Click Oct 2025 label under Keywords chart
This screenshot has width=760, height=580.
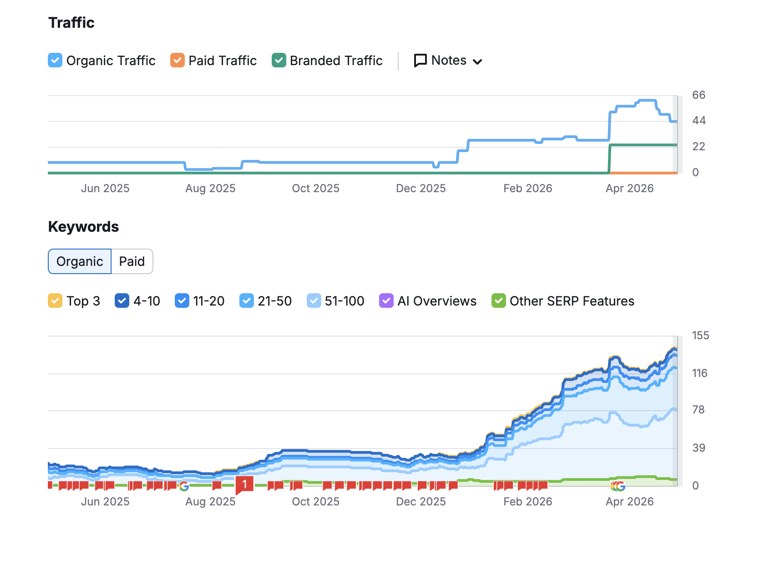(316, 502)
